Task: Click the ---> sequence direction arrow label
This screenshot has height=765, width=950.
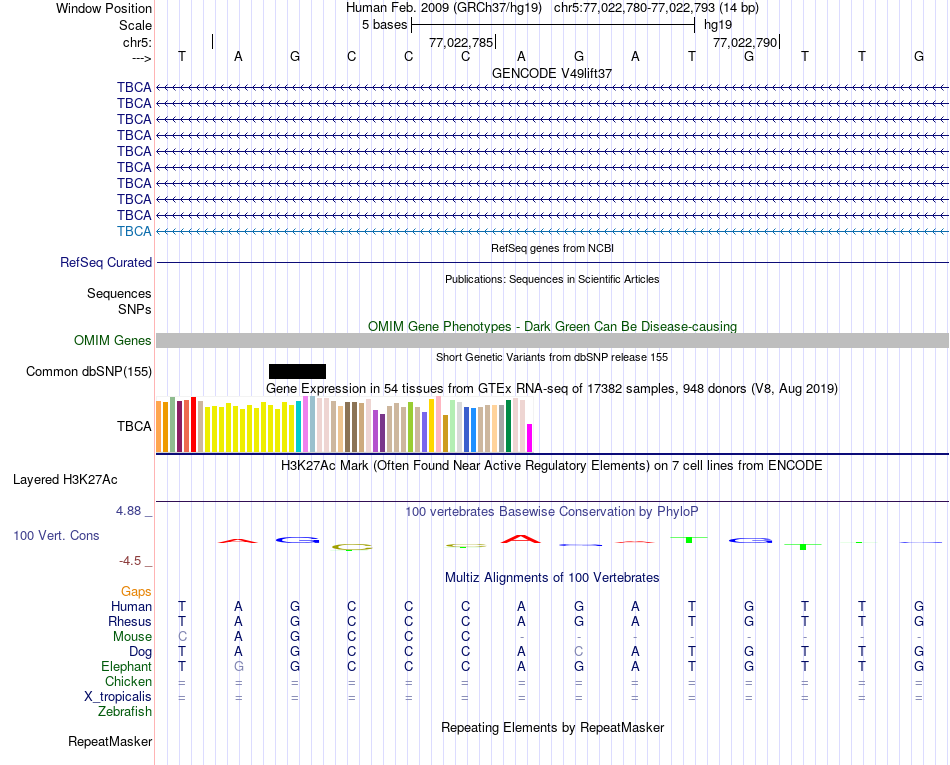Action: 142,58
